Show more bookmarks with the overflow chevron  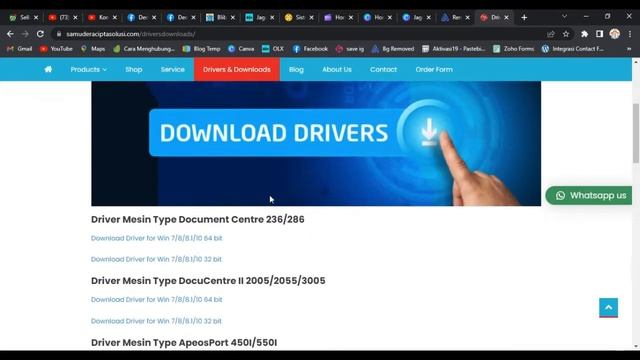tap(629, 49)
